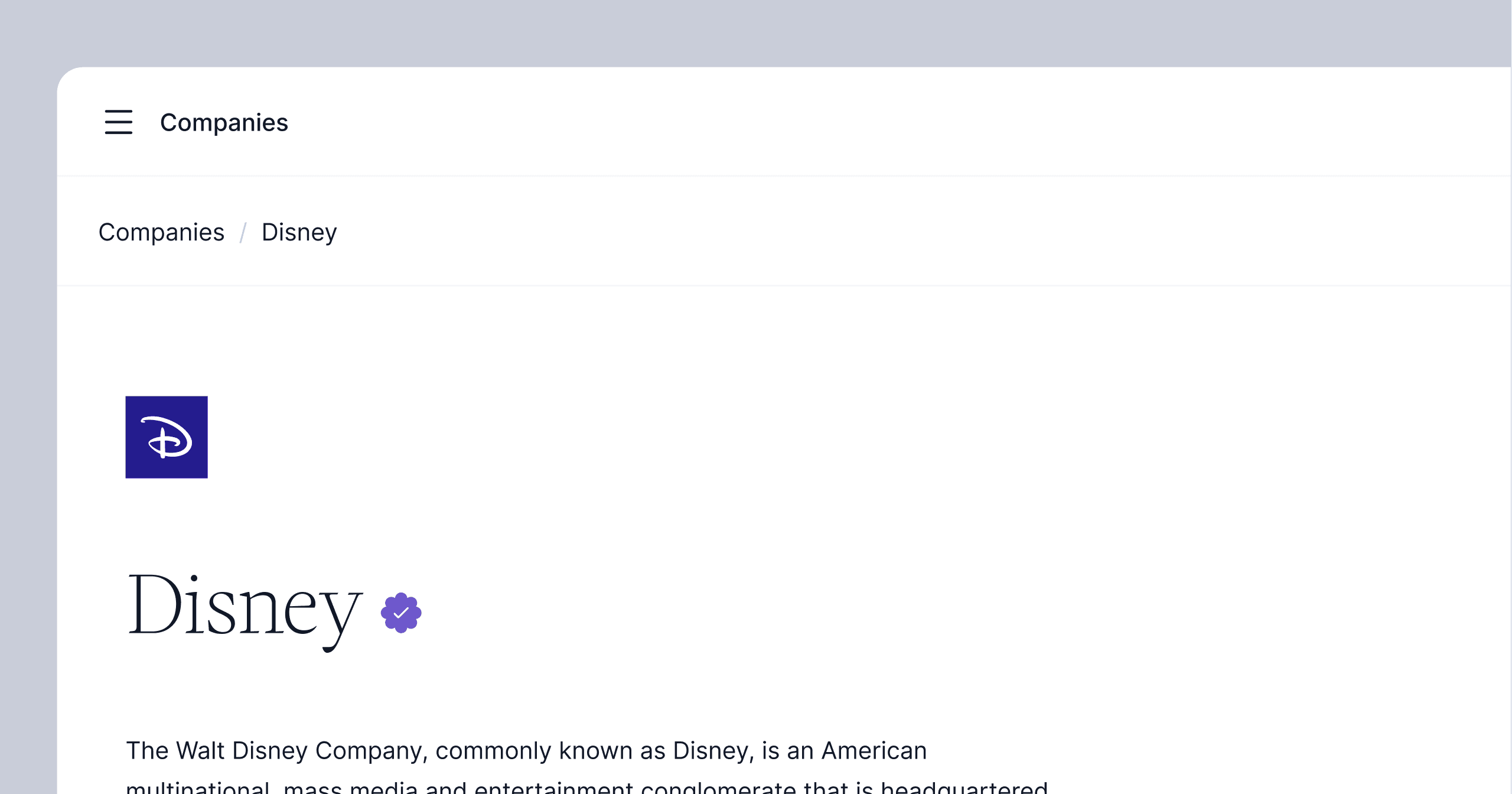1512x794 pixels.
Task: Click 'mass media' in the description
Action: (x=351, y=788)
